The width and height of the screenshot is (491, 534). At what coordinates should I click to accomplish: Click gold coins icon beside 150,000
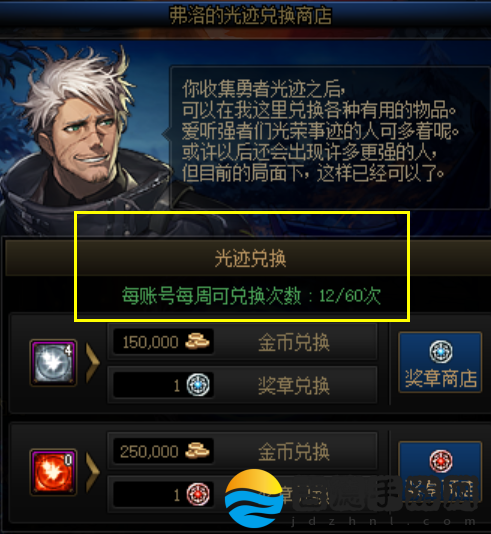[197, 341]
